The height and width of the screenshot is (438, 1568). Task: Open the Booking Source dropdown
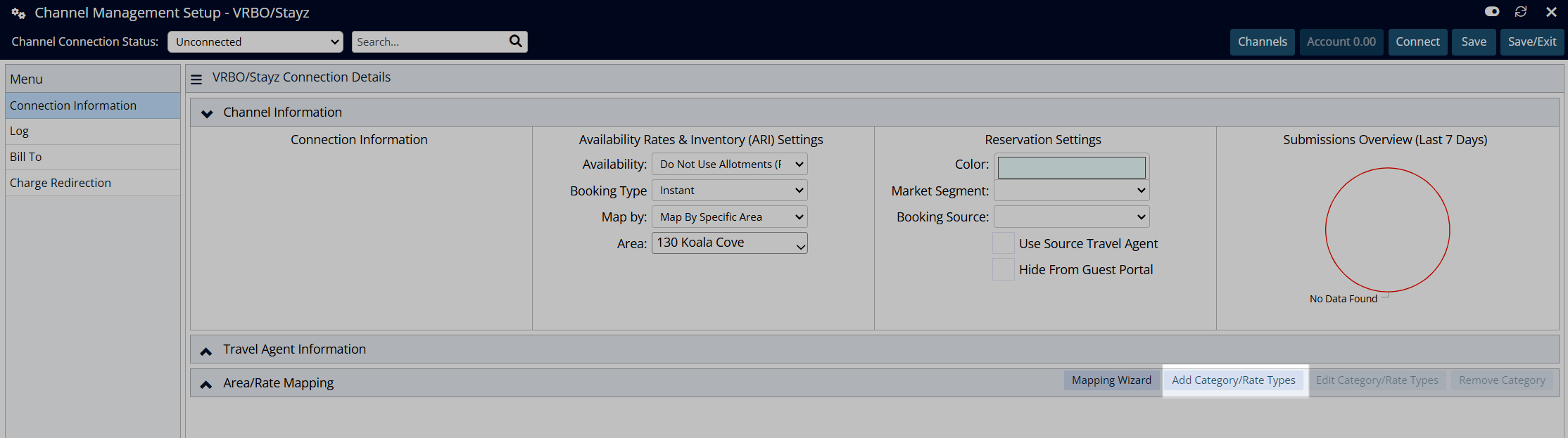click(x=1072, y=217)
